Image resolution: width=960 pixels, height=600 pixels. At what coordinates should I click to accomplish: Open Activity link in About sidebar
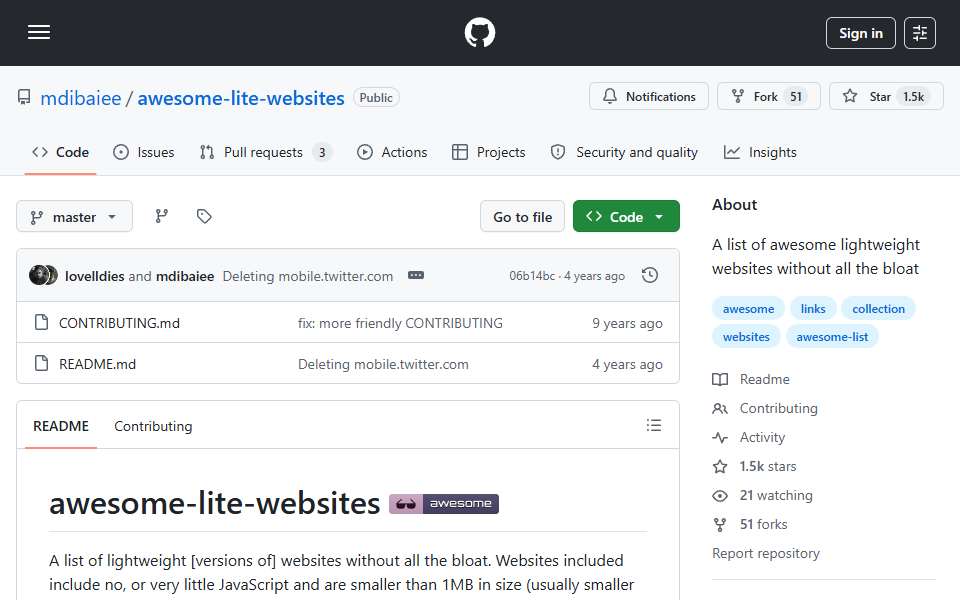[x=749, y=438]
